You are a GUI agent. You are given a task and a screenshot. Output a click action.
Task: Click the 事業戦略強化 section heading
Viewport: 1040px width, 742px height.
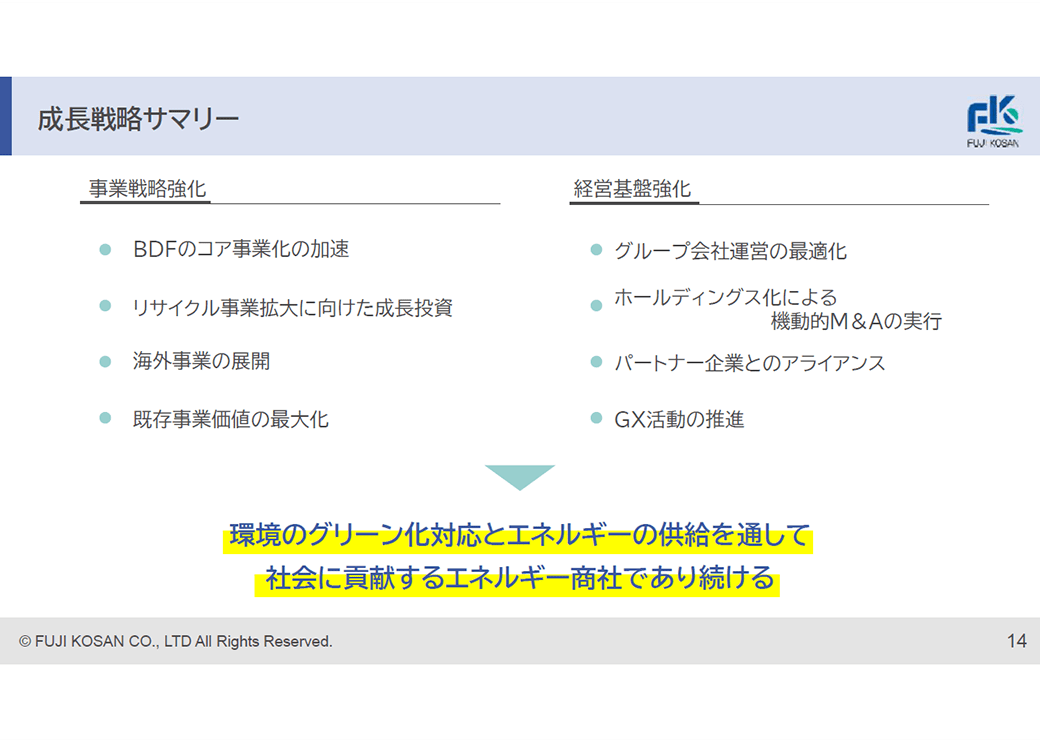(x=147, y=189)
